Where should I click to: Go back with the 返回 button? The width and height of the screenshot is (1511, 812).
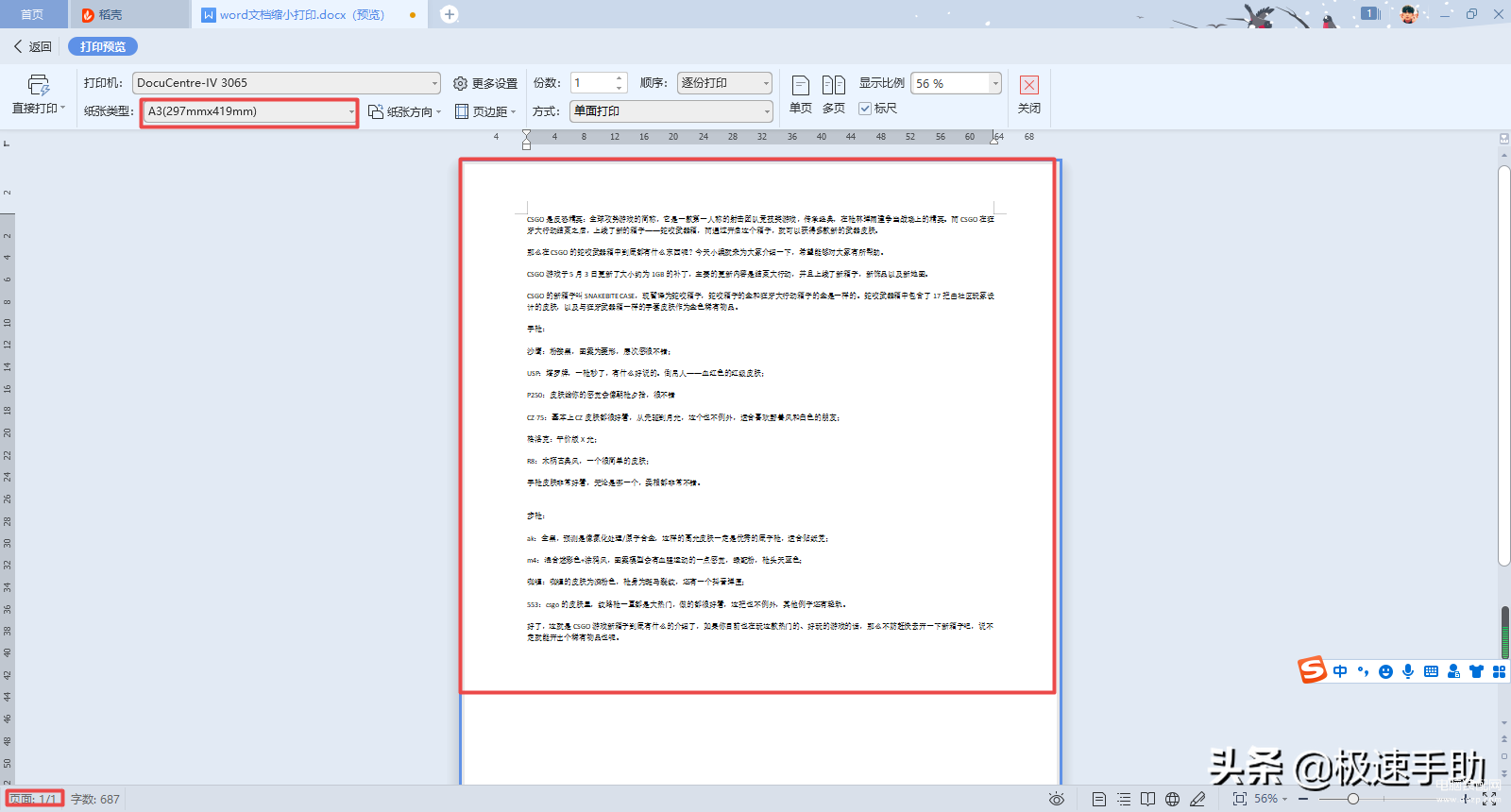pyautogui.click(x=32, y=46)
